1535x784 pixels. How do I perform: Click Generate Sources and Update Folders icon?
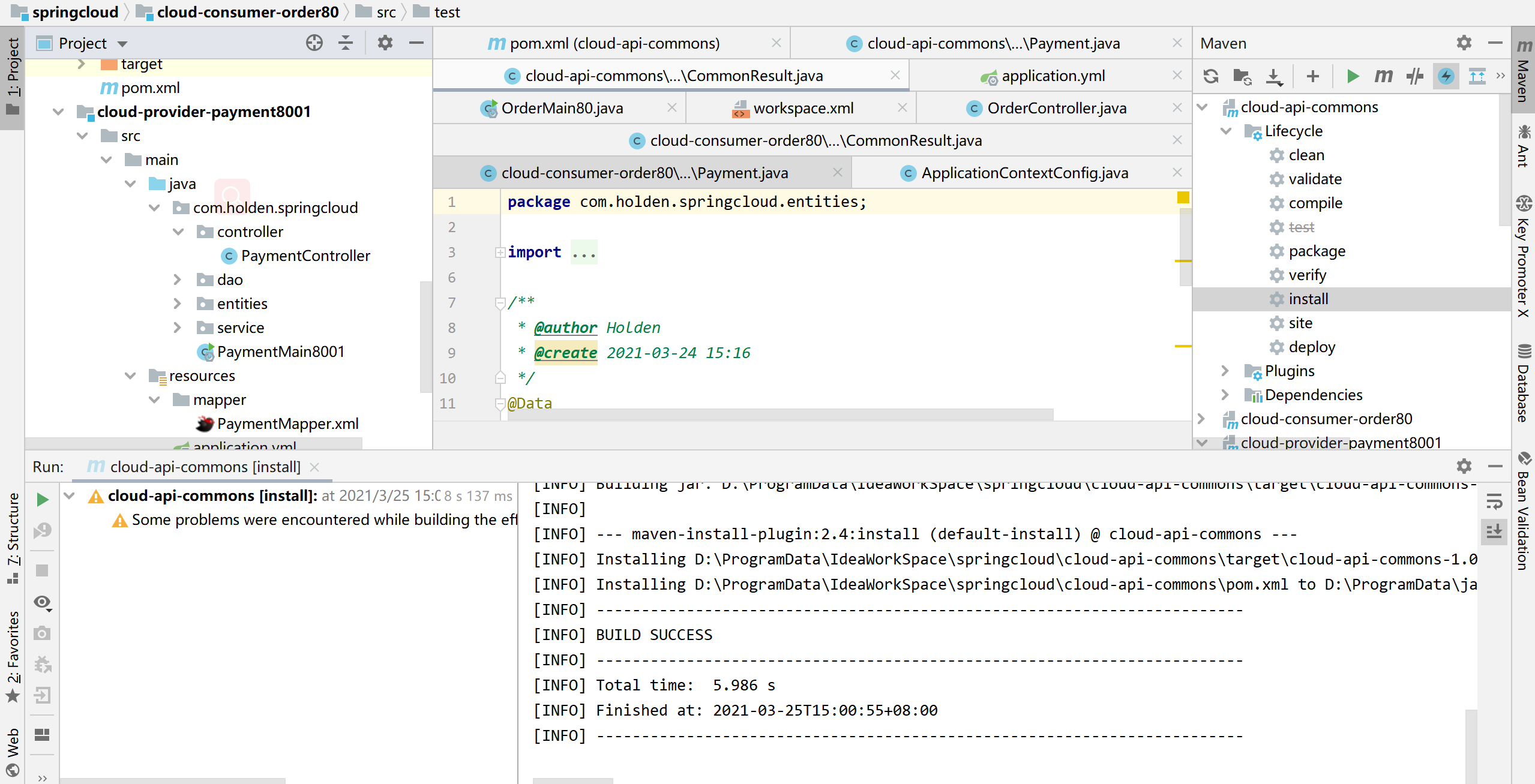point(1242,76)
